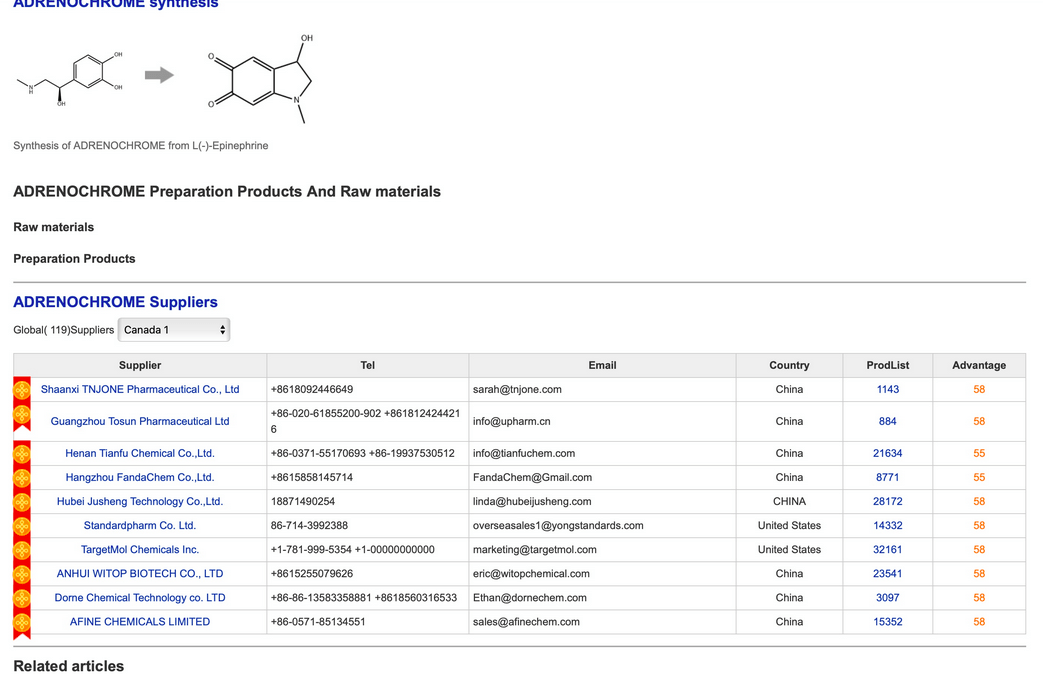Click the Email column header
1043x674 pixels.
pyautogui.click(x=602, y=365)
